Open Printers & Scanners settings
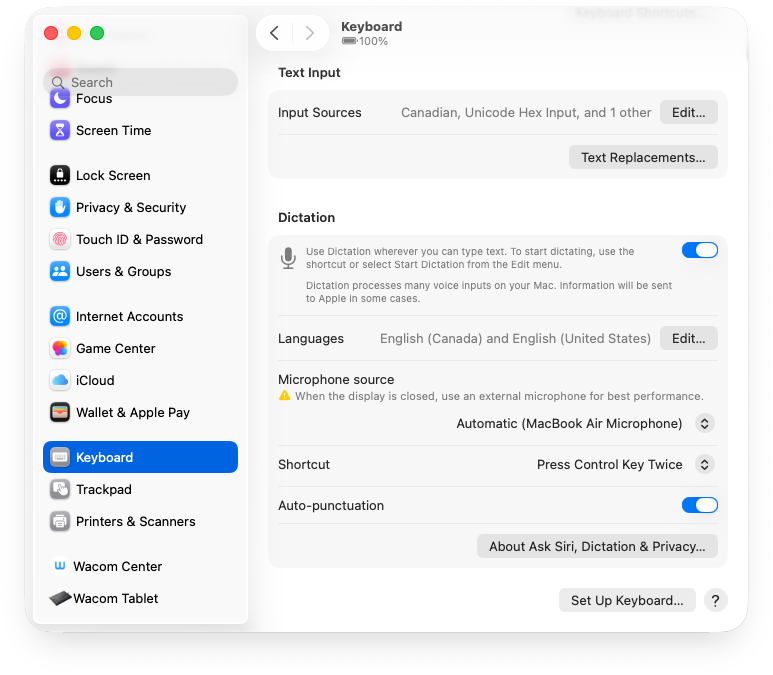Viewport: 773px width, 675px height. pos(140,521)
